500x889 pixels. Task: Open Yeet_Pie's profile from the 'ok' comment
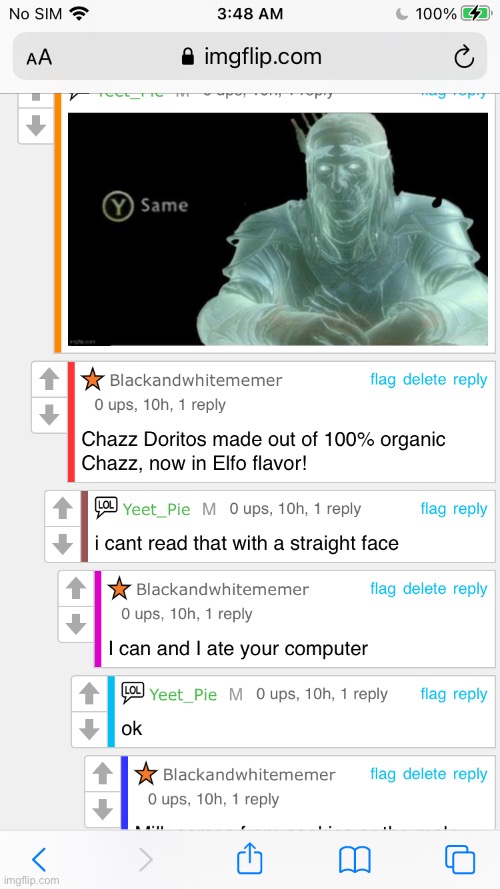click(183, 695)
